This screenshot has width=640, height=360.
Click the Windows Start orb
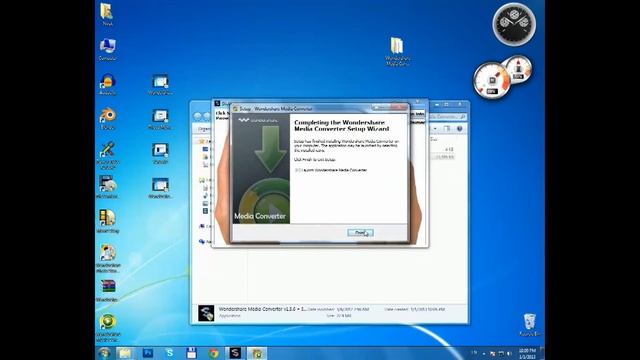pyautogui.click(x=104, y=353)
